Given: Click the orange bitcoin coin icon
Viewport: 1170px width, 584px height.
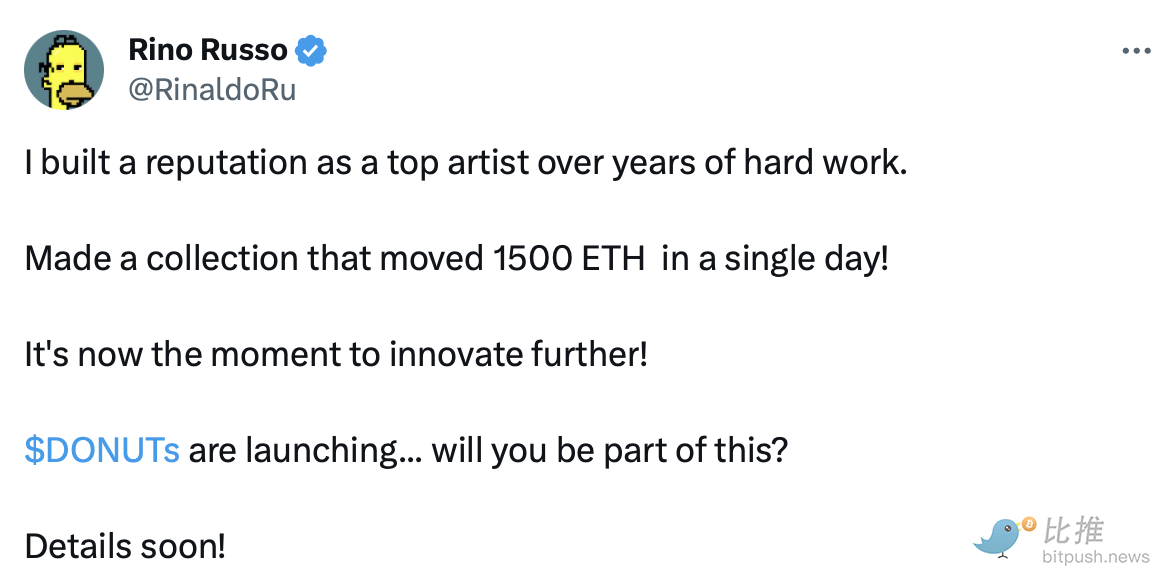Looking at the screenshot, I should point(1030,525).
